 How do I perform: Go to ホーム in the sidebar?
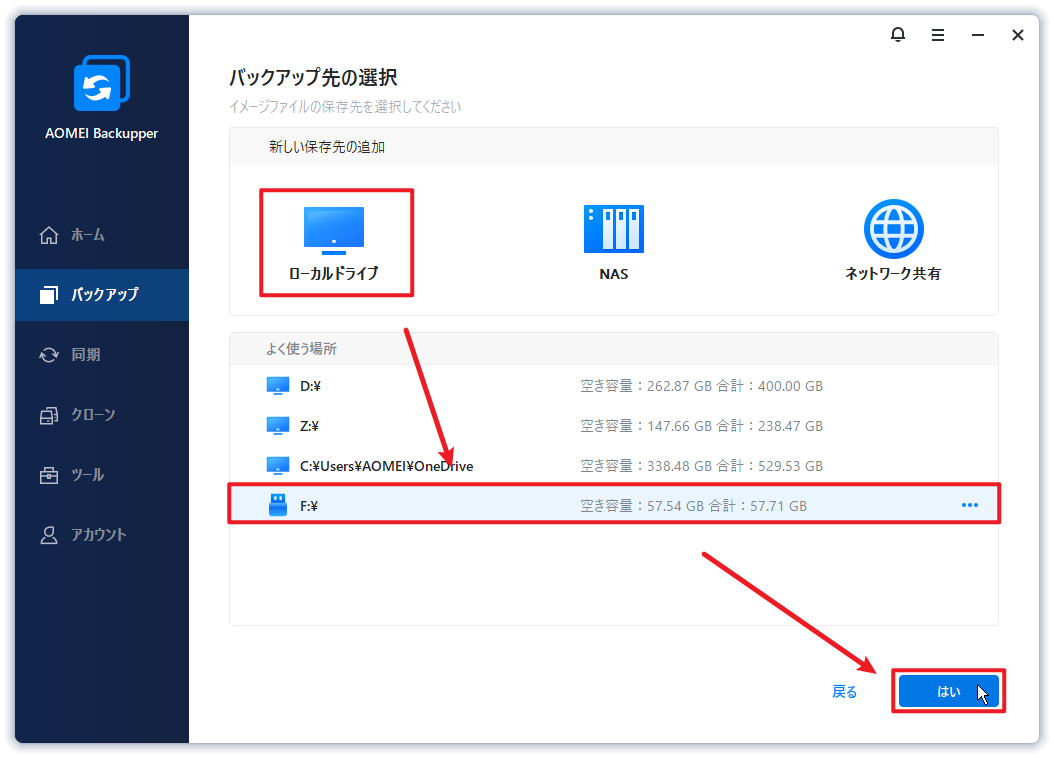click(102, 235)
